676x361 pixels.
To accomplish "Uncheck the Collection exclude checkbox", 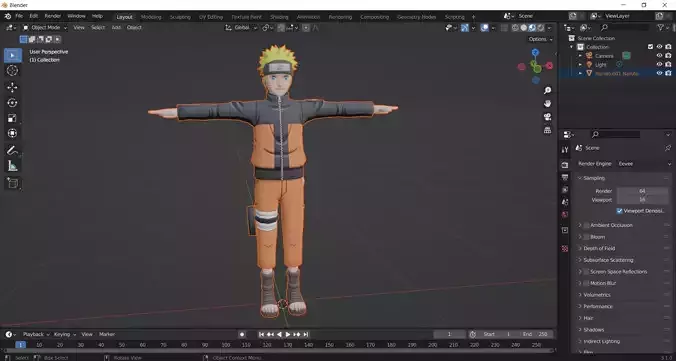I will point(651,47).
